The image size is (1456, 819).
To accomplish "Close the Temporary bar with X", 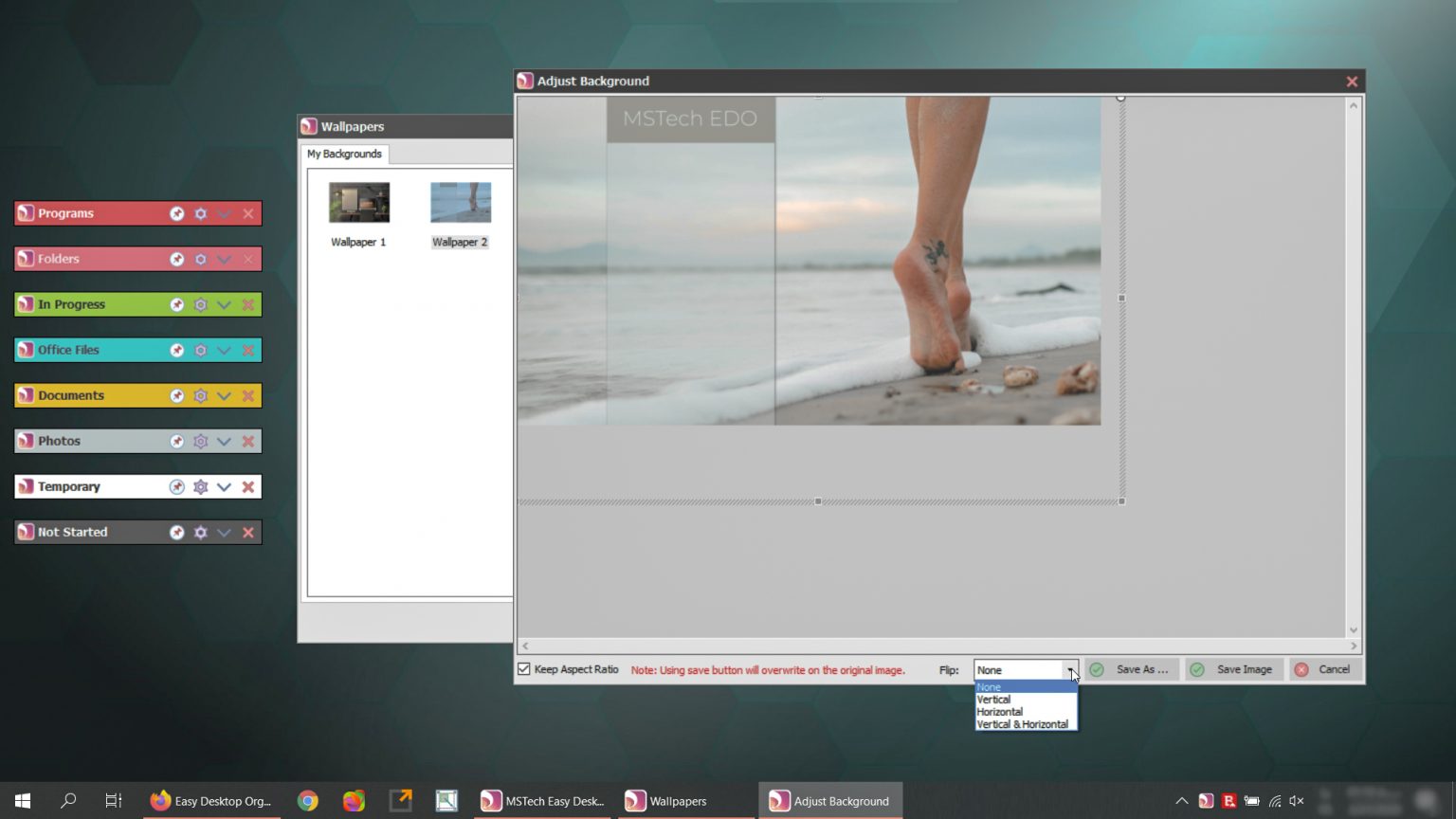I will pos(248,486).
